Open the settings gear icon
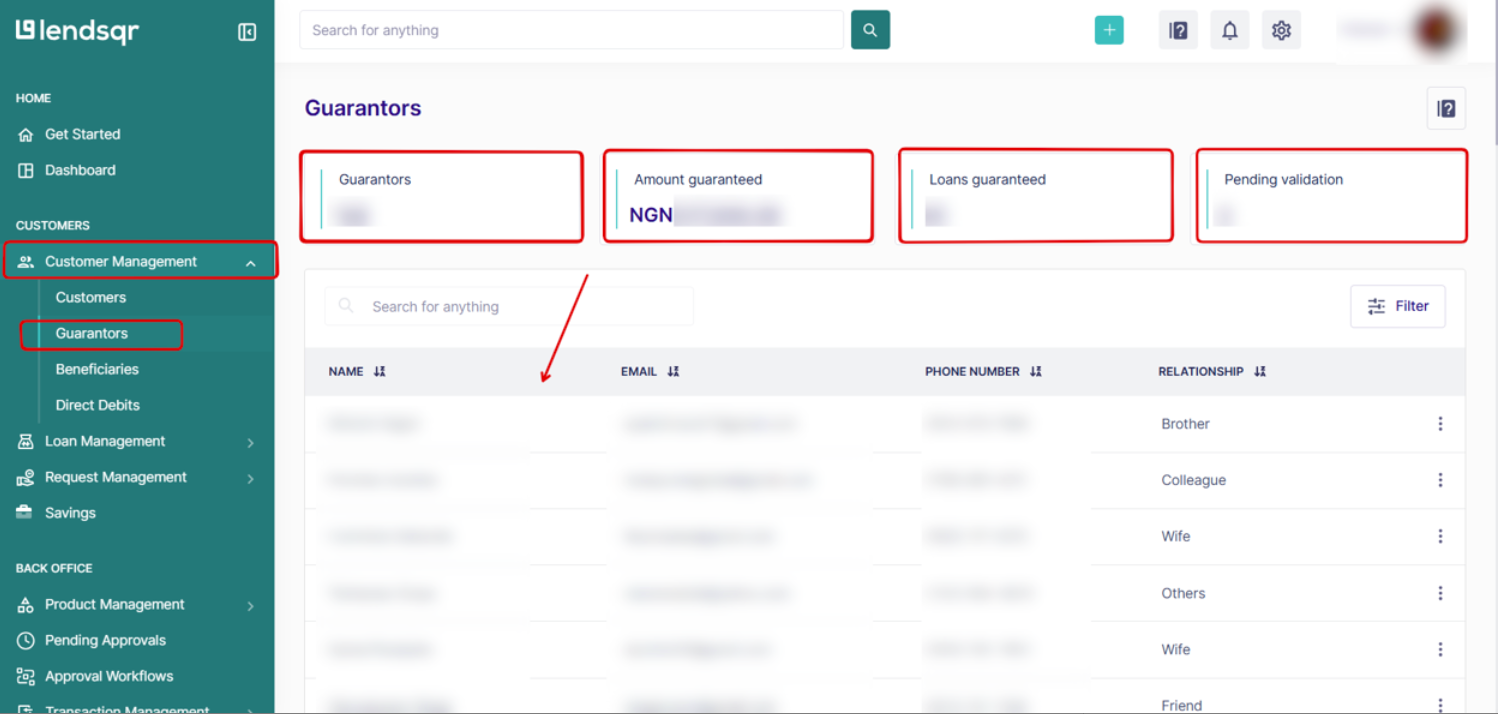This screenshot has width=1498, height=714. point(1281,30)
